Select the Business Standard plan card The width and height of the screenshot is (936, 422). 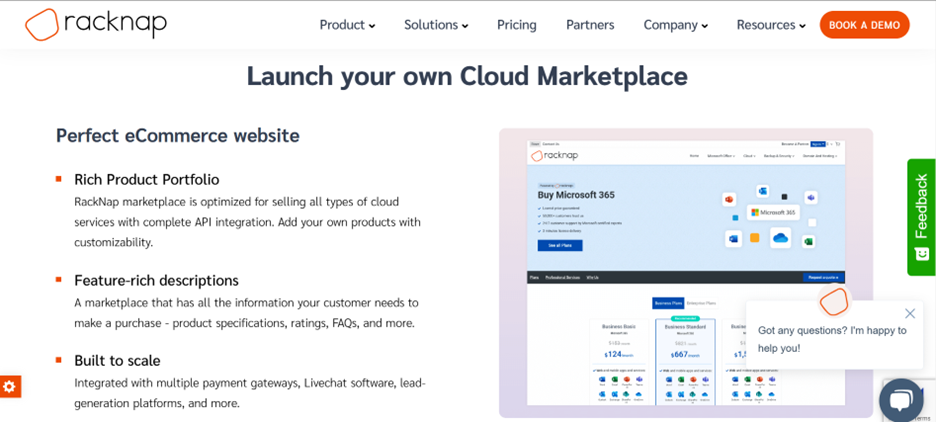tap(685, 345)
